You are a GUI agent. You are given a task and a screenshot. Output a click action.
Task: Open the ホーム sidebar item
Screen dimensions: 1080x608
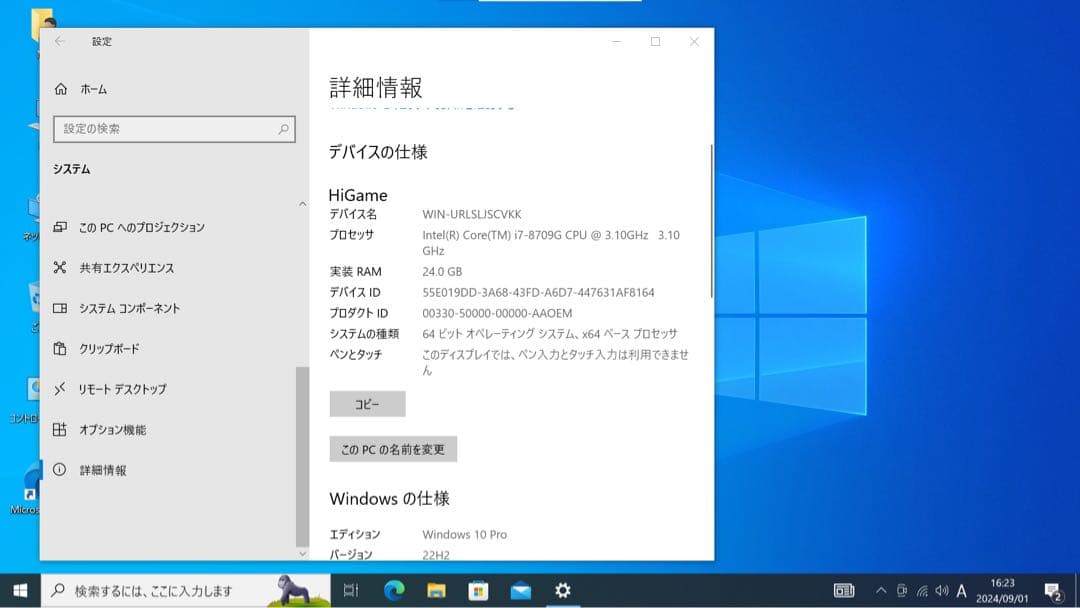tap(95, 88)
